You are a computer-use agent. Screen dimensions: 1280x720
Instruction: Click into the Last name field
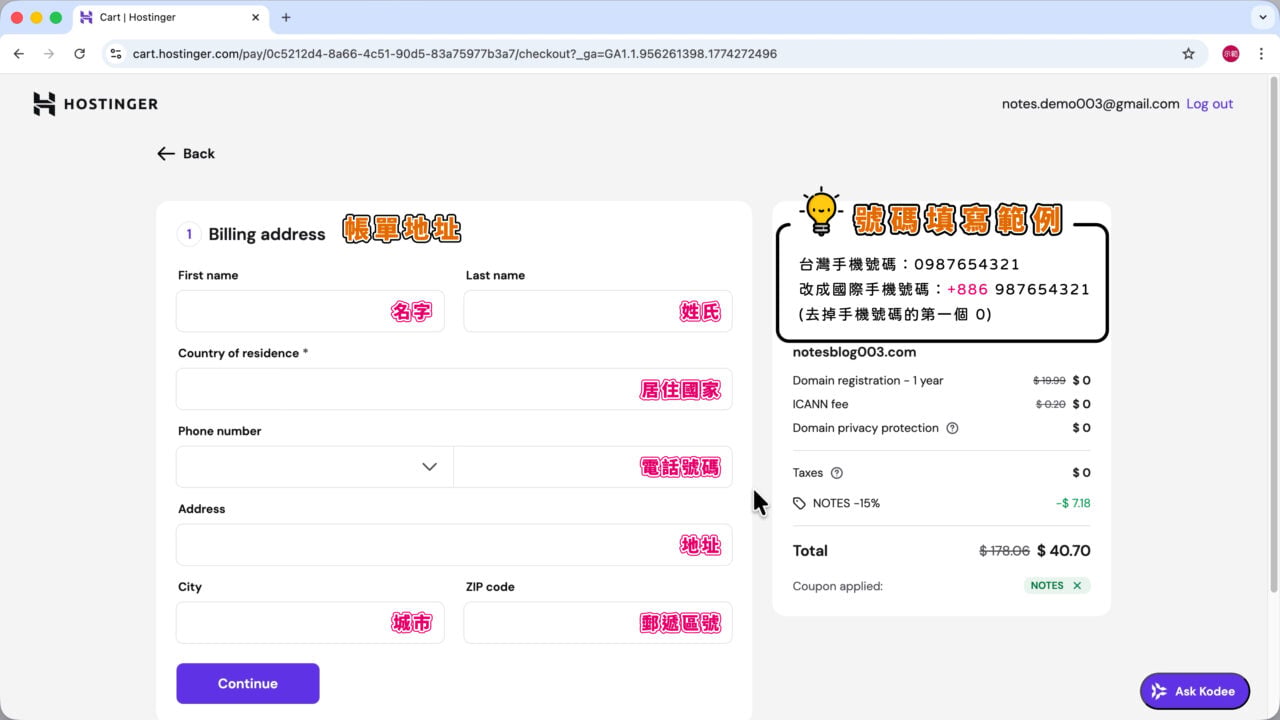pos(598,312)
